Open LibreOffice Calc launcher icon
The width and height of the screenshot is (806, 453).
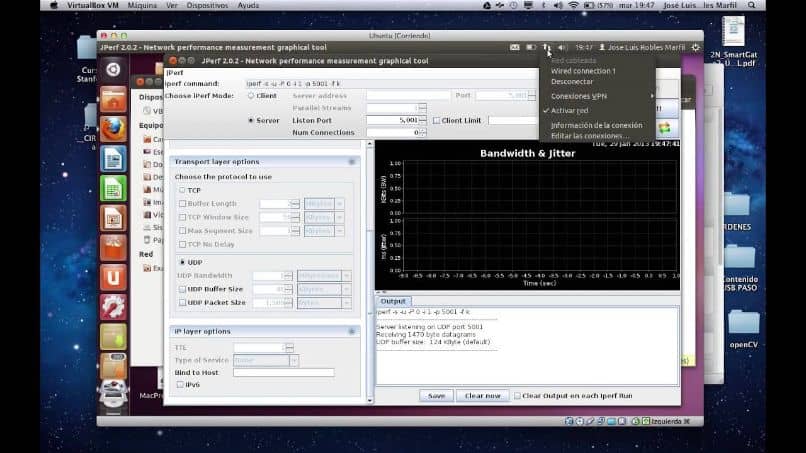click(113, 188)
